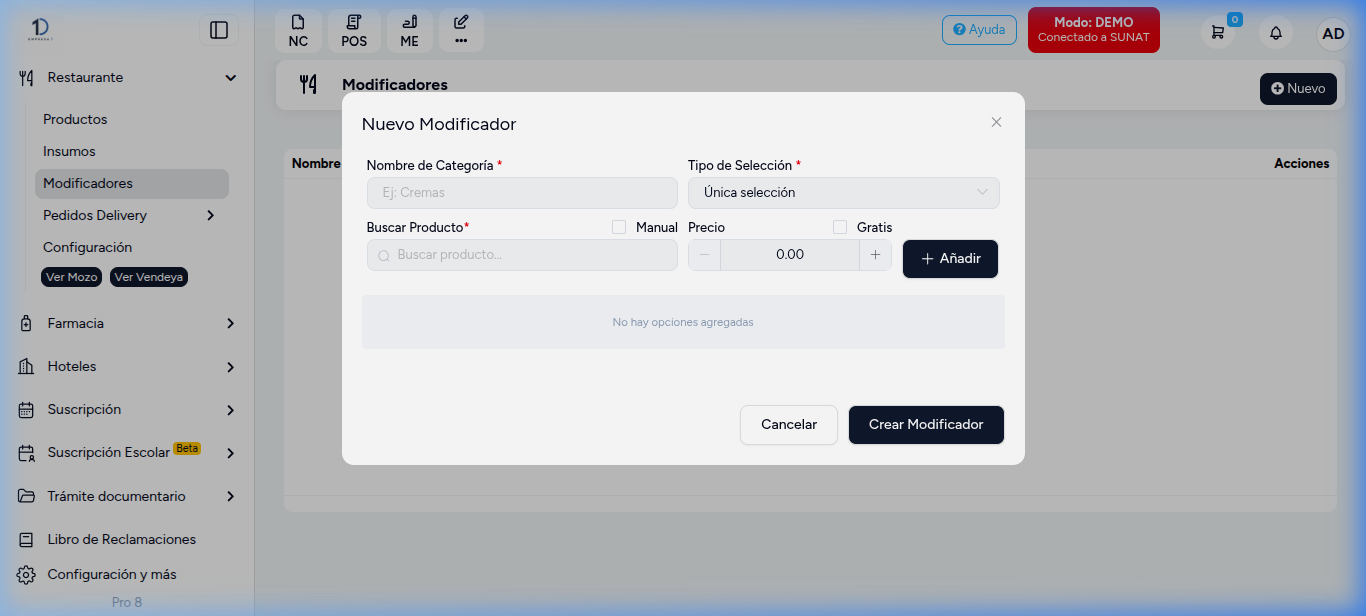Check the Gratis checkbox
1366x616 pixels.
(x=840, y=227)
